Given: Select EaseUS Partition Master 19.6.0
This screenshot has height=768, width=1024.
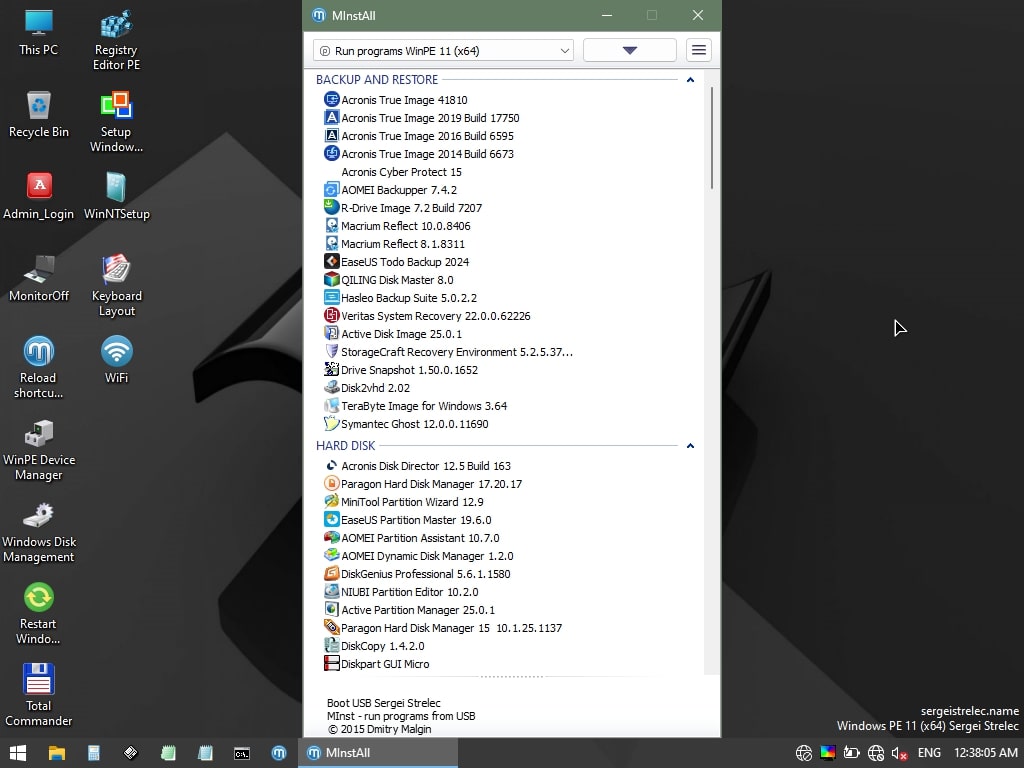Looking at the screenshot, I should coord(416,520).
